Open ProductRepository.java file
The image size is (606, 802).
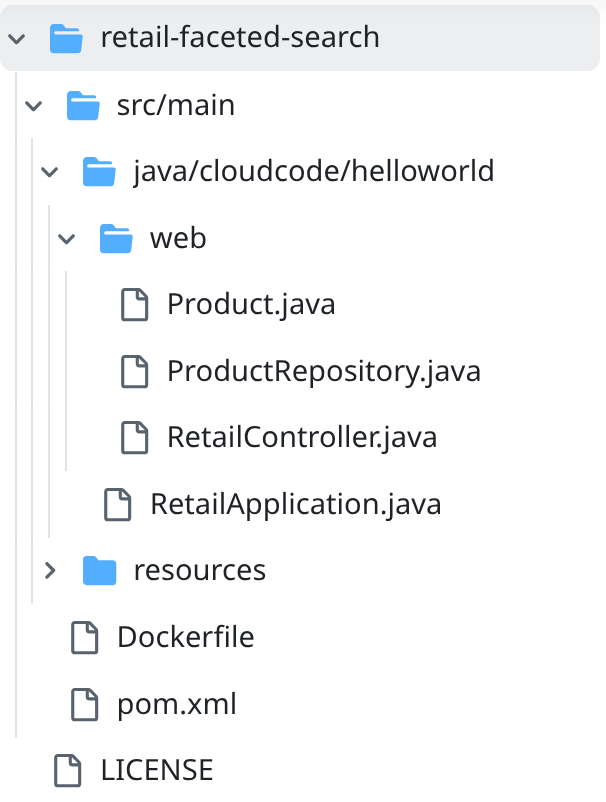(323, 371)
